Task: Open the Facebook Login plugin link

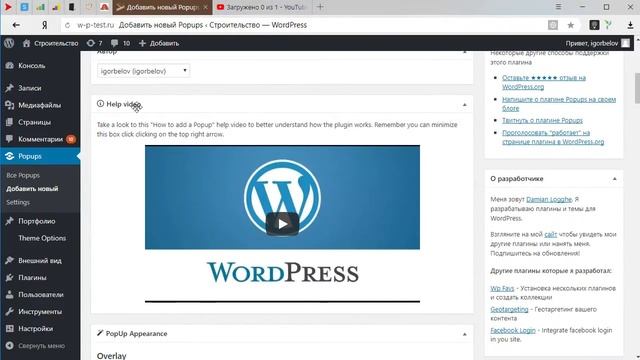Action: click(513, 330)
